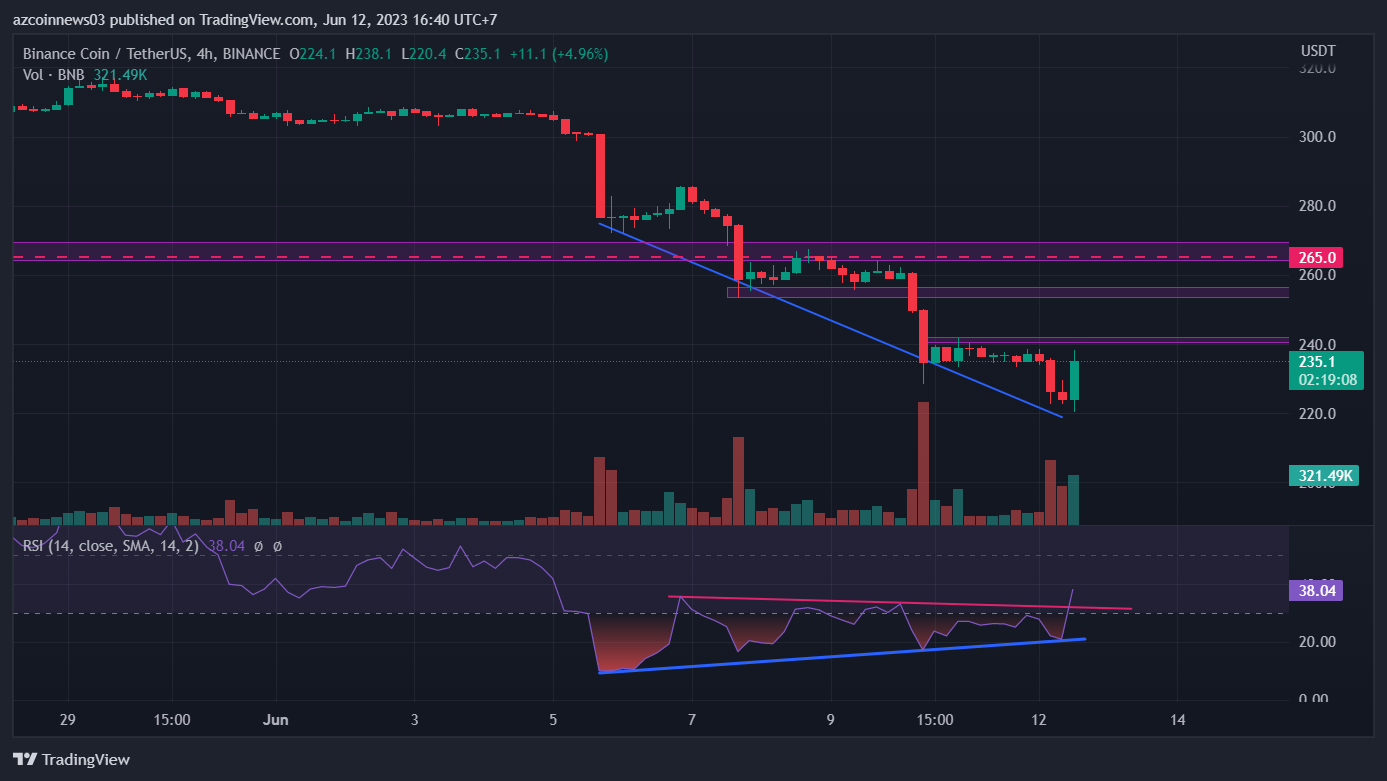Click the 02:19:08 bar countdown timer

tap(1326, 380)
